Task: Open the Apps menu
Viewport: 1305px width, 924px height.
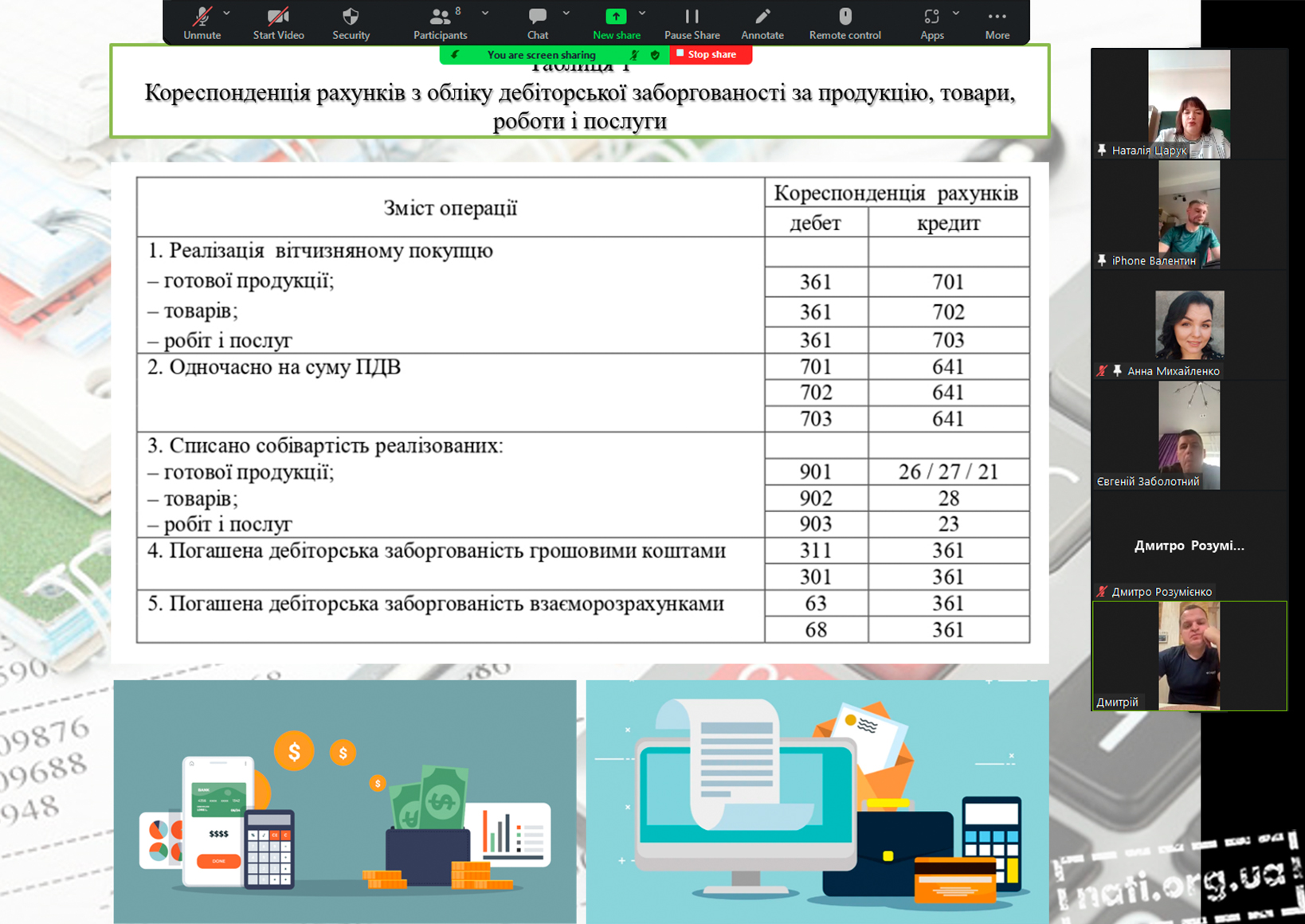Action: (x=931, y=22)
